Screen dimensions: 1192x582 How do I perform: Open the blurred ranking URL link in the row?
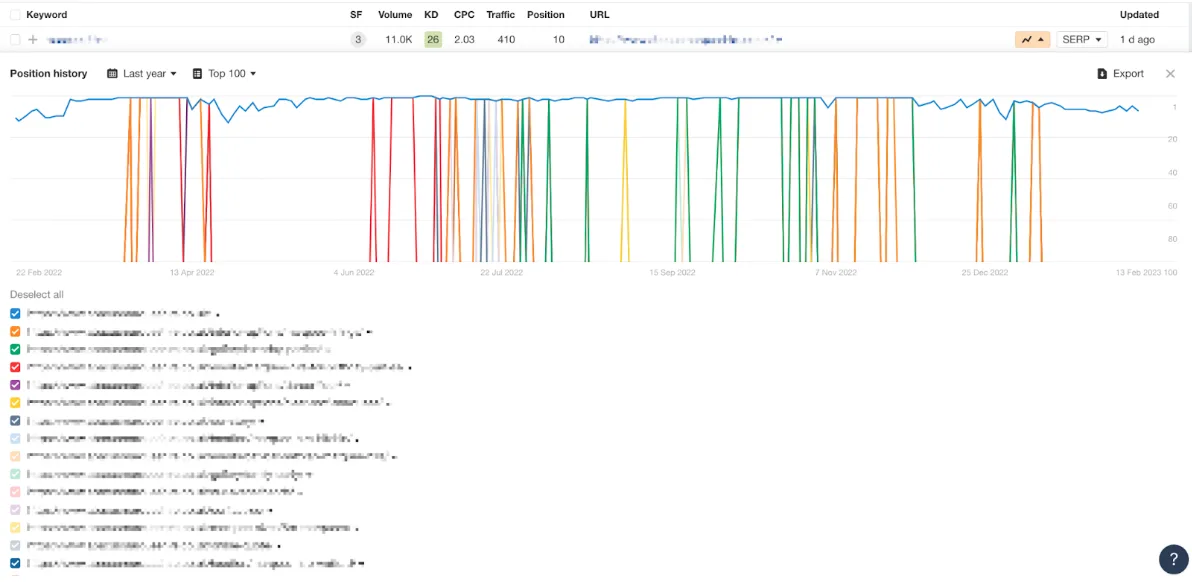pos(686,40)
